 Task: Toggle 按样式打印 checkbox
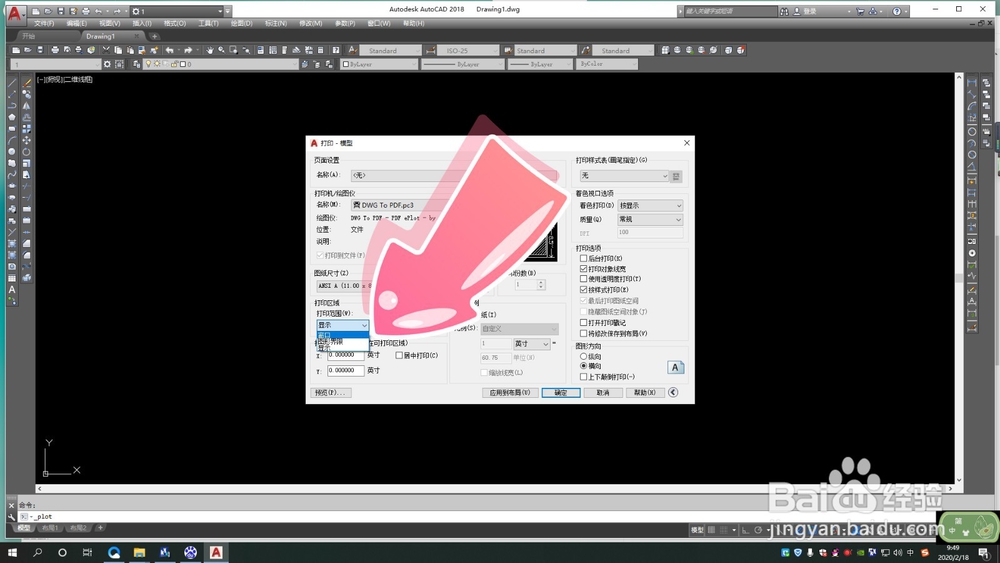pyautogui.click(x=584, y=289)
